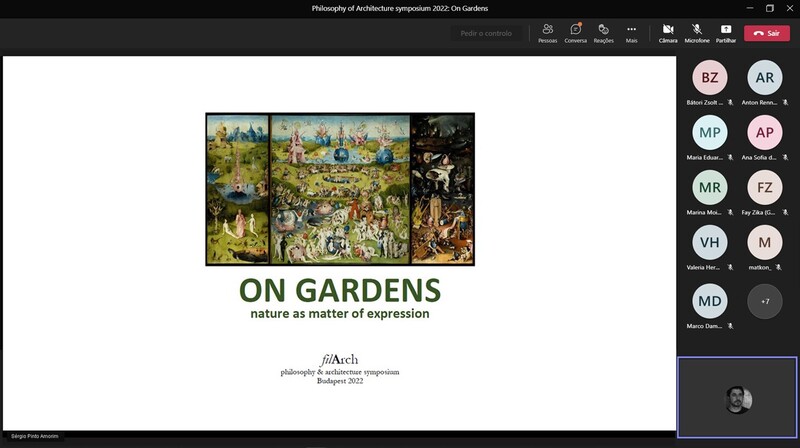Minimize the meeting window

tap(750, 8)
